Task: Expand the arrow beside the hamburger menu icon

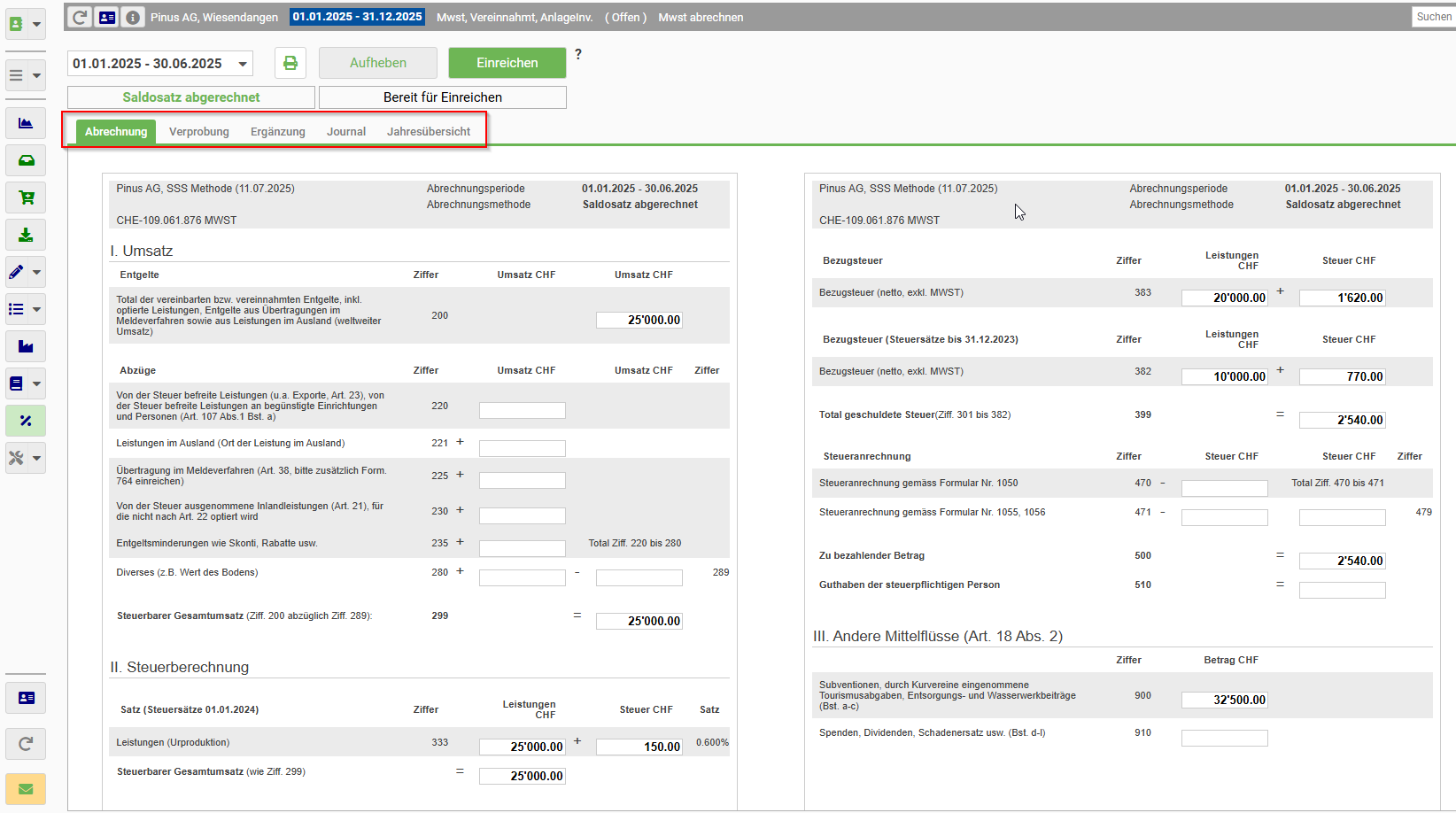Action: (36, 75)
